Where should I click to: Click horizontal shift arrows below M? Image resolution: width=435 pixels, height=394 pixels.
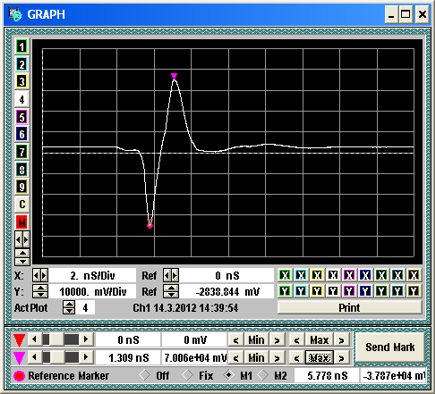[22, 239]
